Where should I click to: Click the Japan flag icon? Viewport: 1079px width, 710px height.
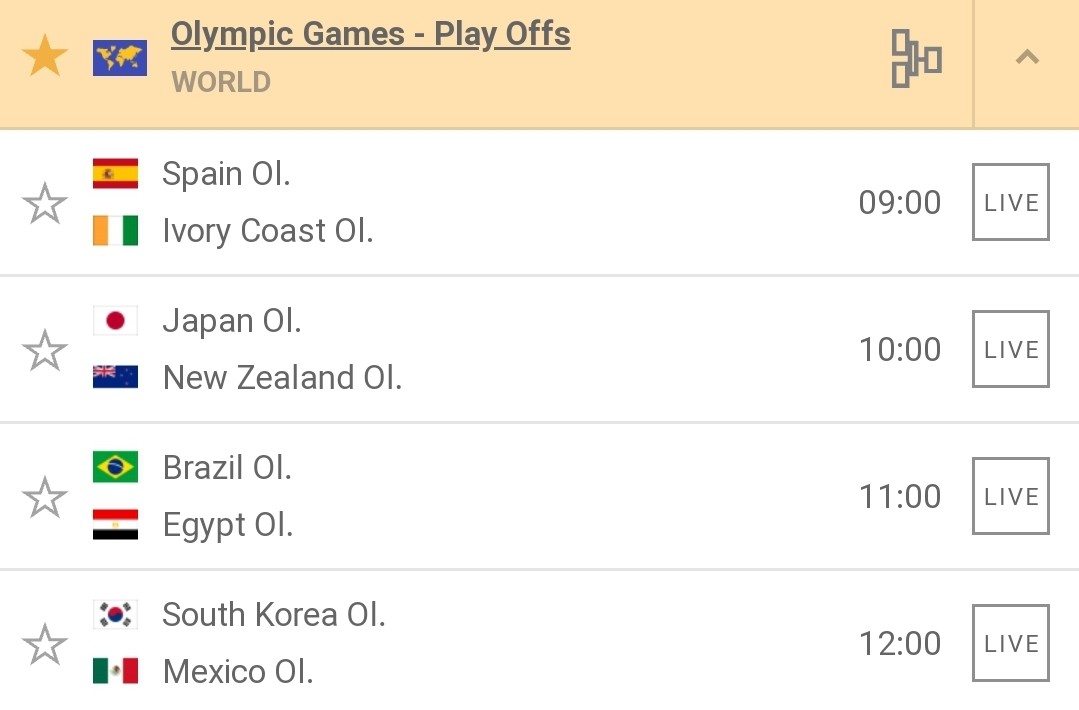tap(116, 321)
